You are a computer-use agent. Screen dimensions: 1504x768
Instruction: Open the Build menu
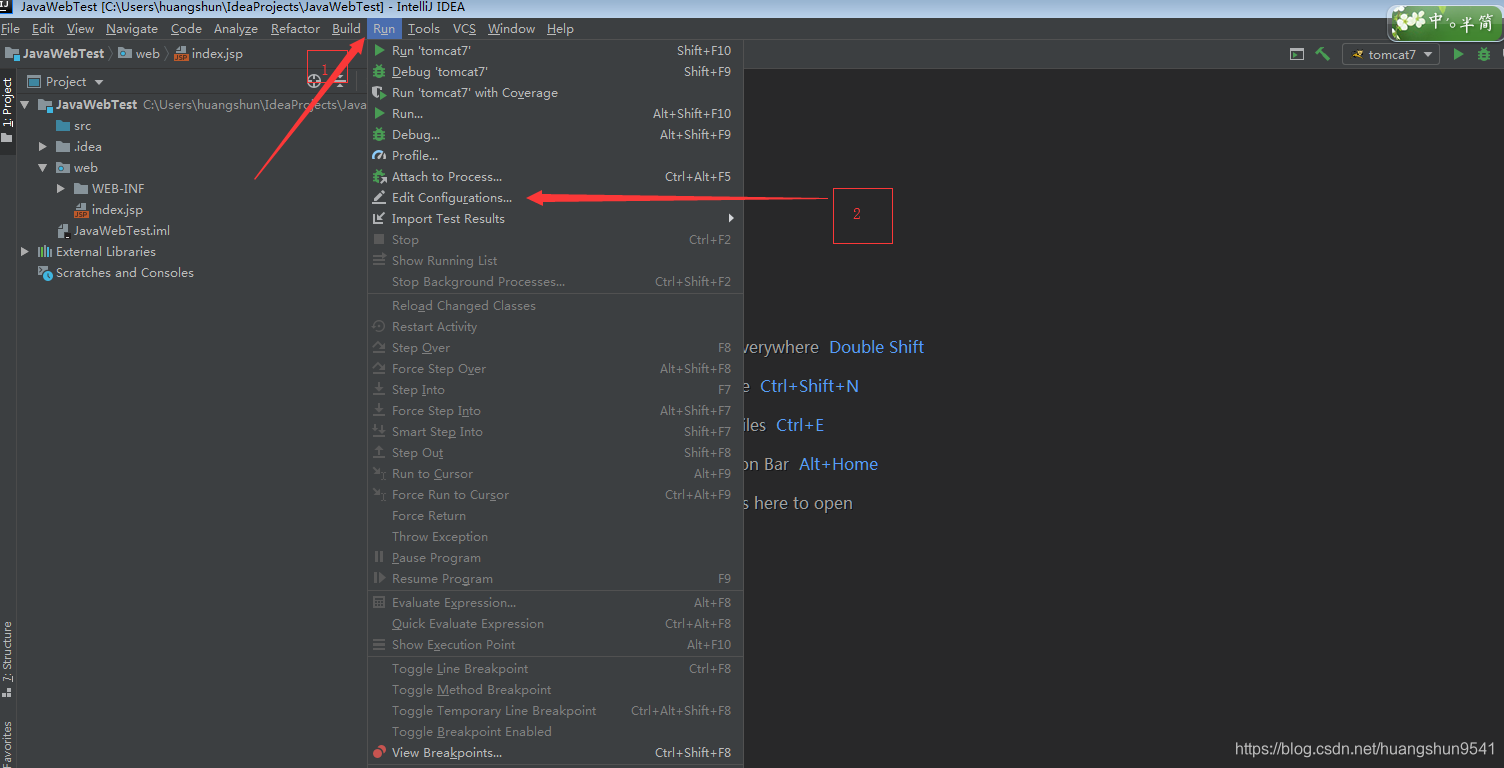click(346, 28)
